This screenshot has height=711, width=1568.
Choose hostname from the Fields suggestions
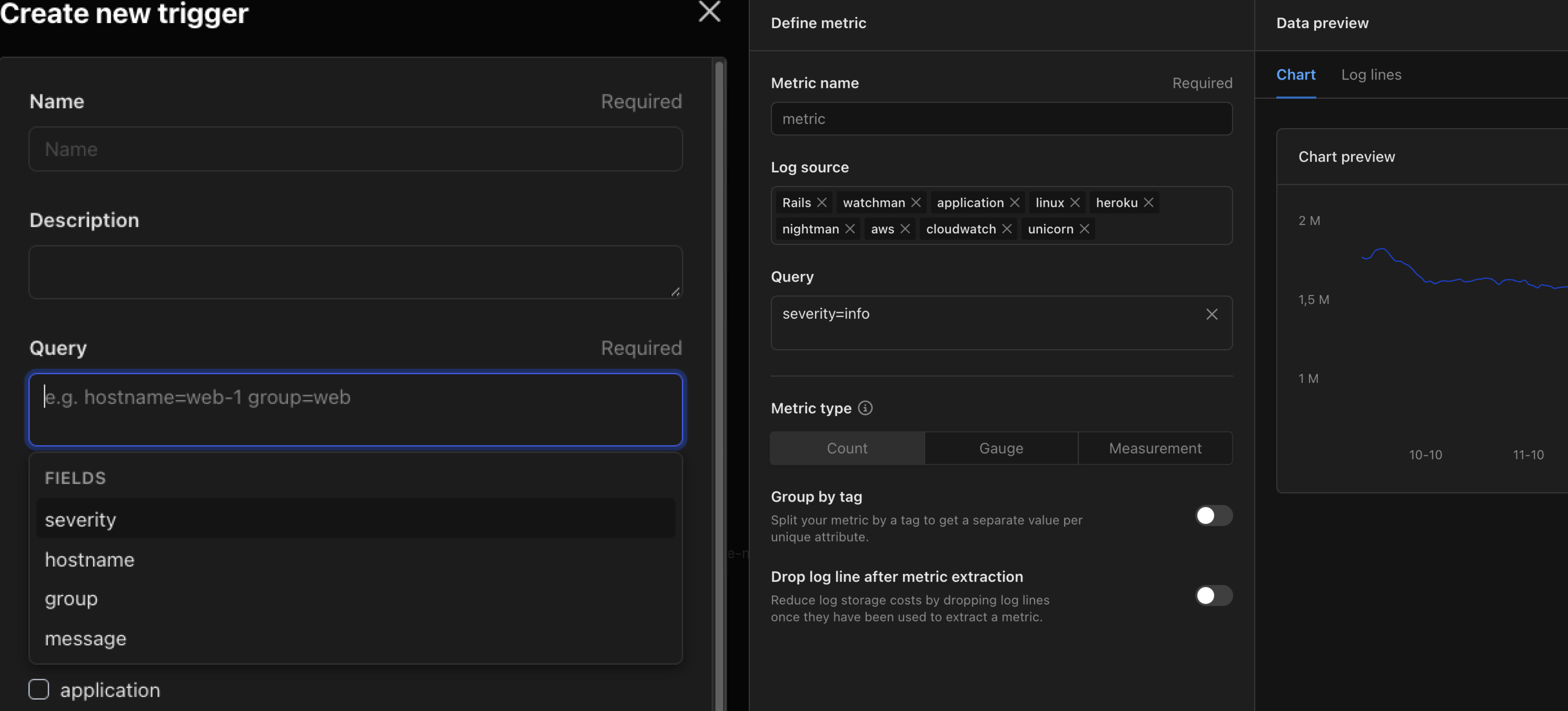click(x=356, y=559)
